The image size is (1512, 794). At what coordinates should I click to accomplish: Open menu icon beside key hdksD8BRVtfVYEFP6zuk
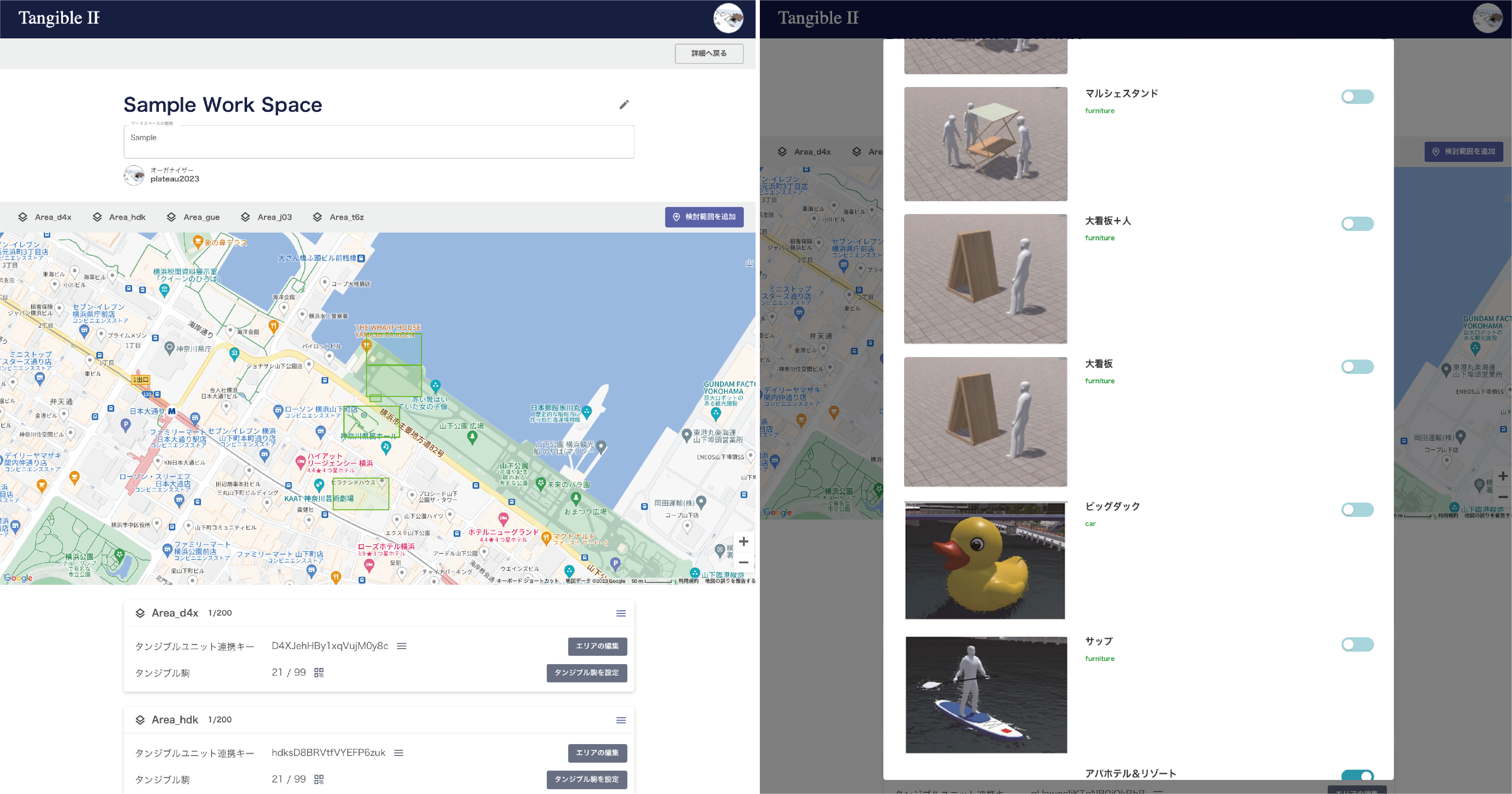399,753
